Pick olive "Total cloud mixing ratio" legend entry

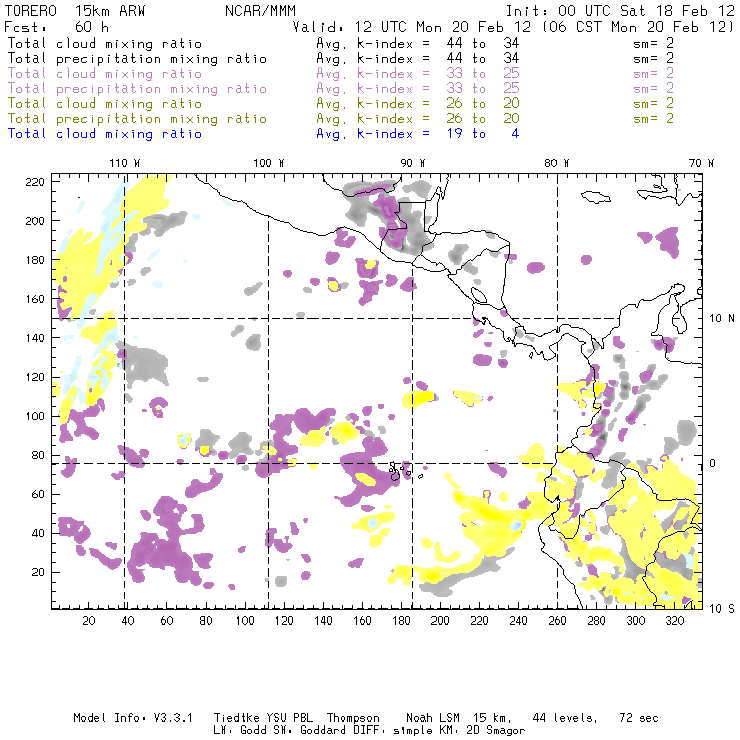click(x=105, y=104)
